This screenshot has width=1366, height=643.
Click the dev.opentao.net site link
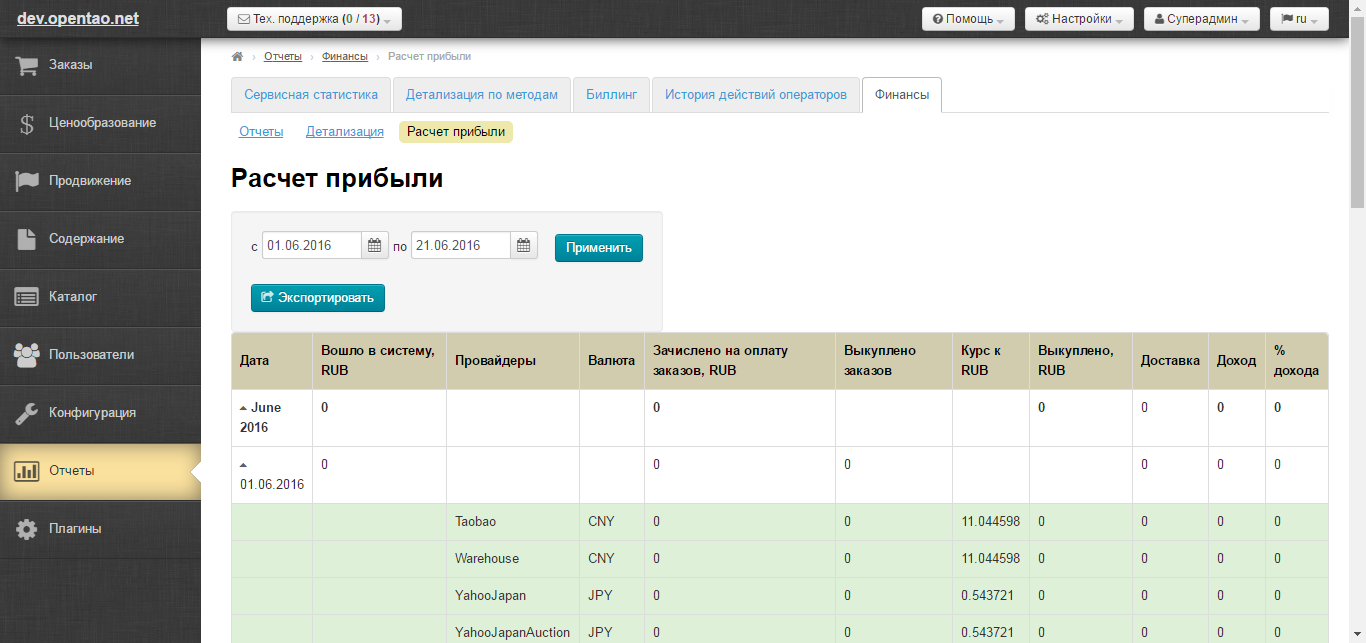point(78,19)
